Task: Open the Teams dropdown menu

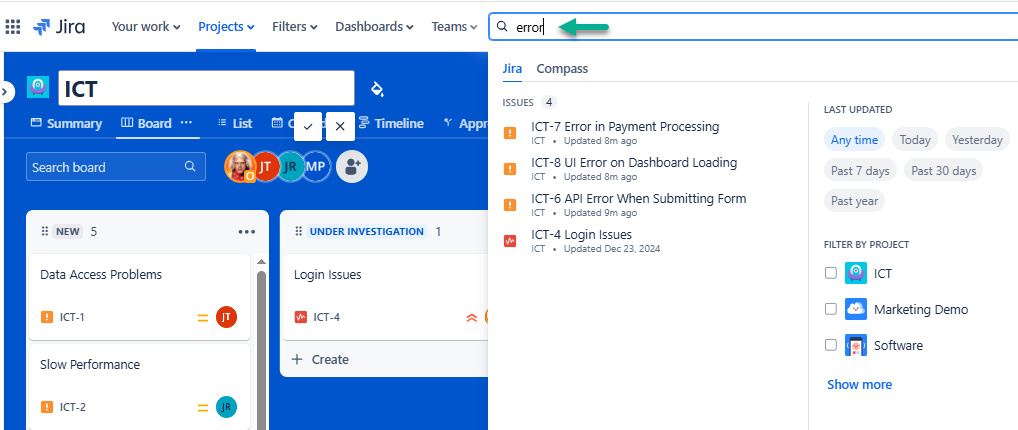Action: click(x=454, y=27)
